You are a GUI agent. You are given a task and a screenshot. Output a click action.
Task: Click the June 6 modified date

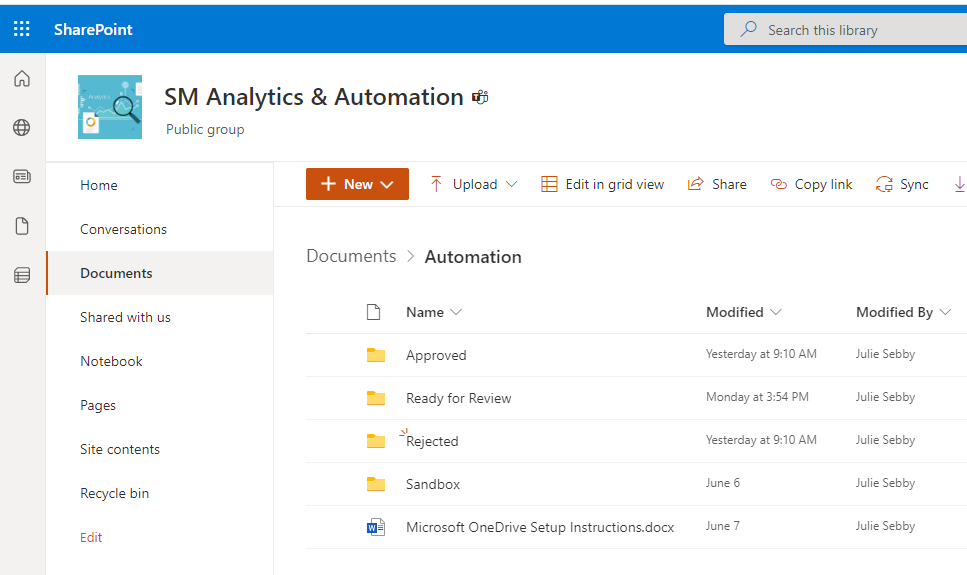pos(723,482)
